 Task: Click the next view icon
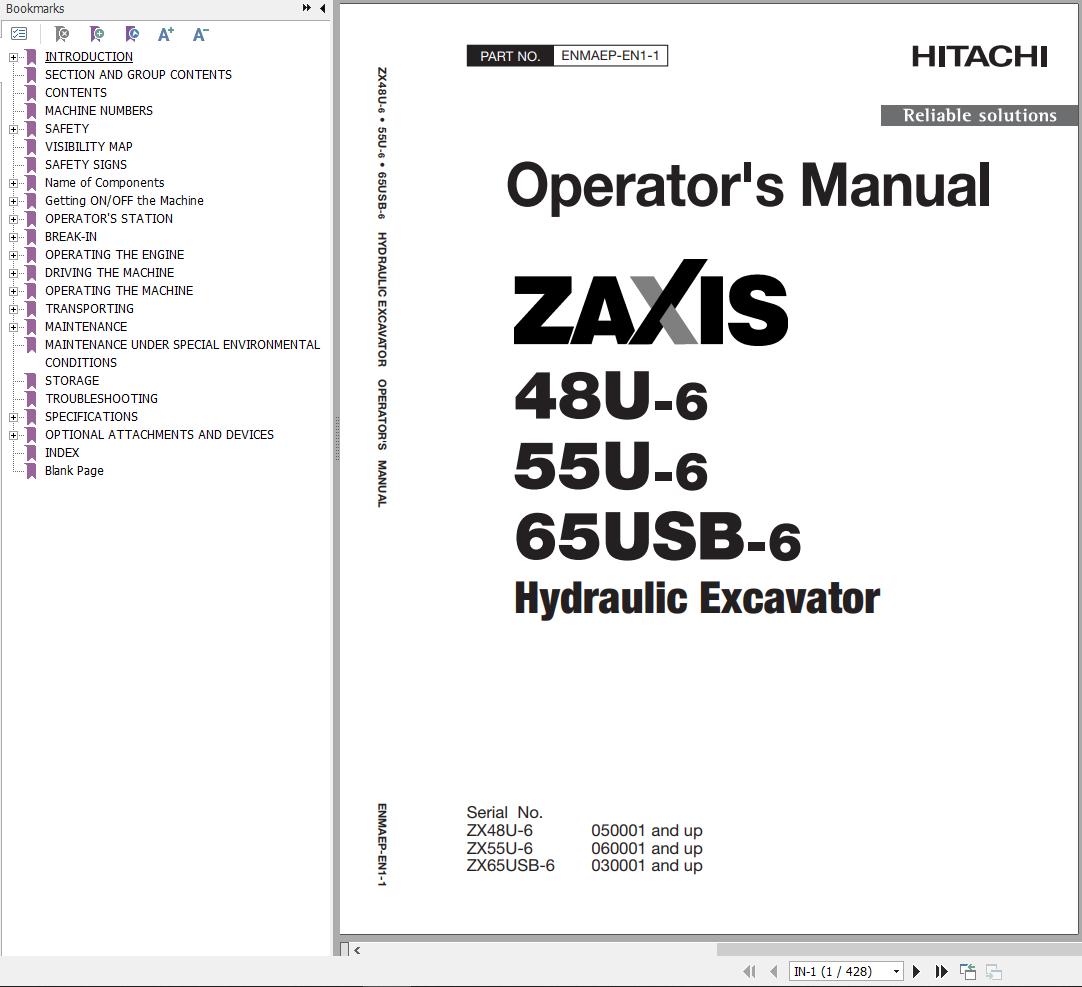(994, 971)
